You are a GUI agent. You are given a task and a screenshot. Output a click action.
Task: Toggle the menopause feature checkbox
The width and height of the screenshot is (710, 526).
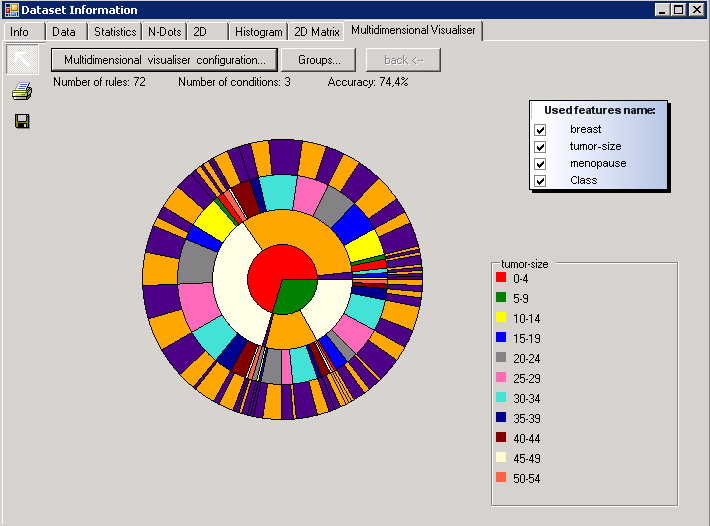click(540, 164)
